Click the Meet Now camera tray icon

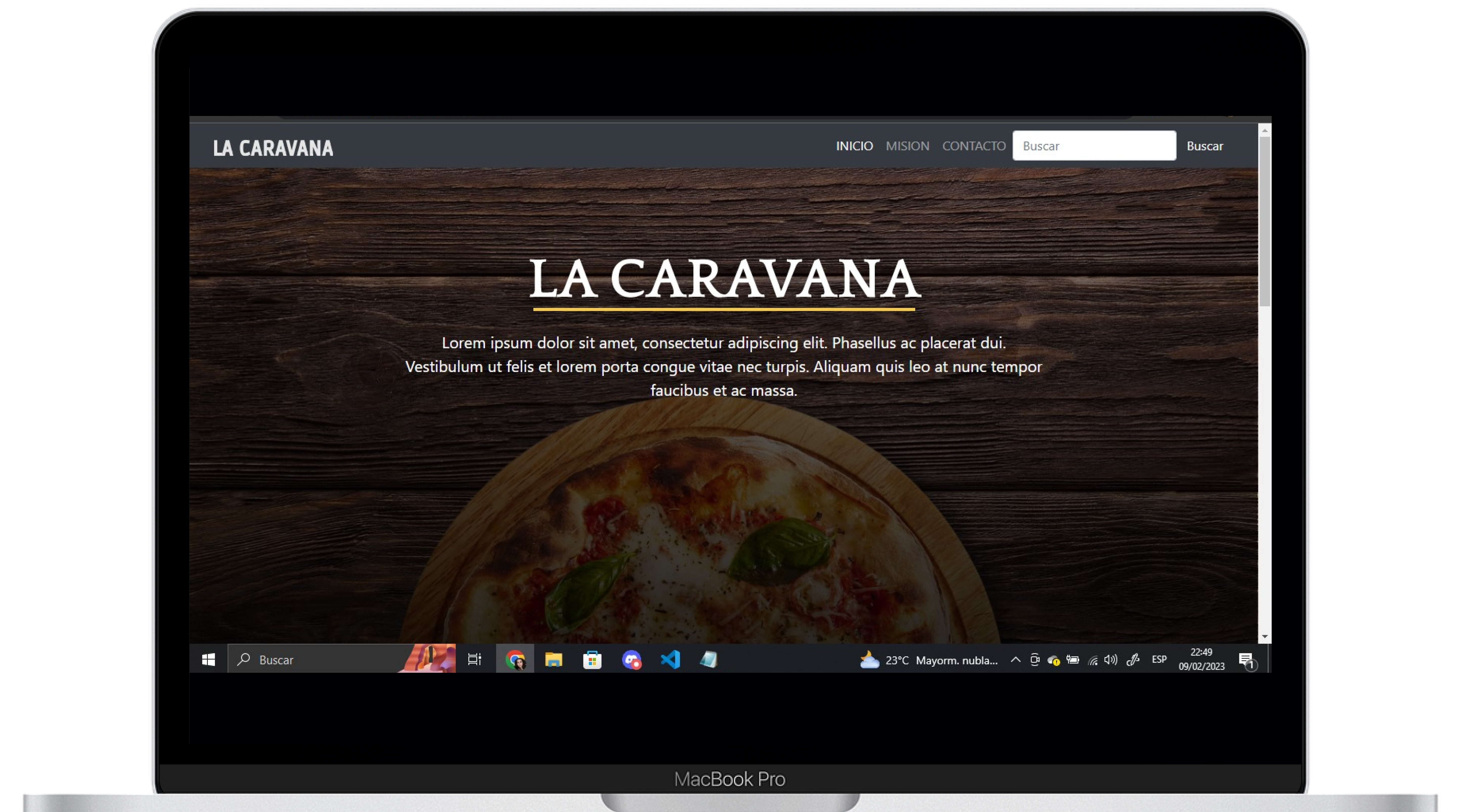1035,659
